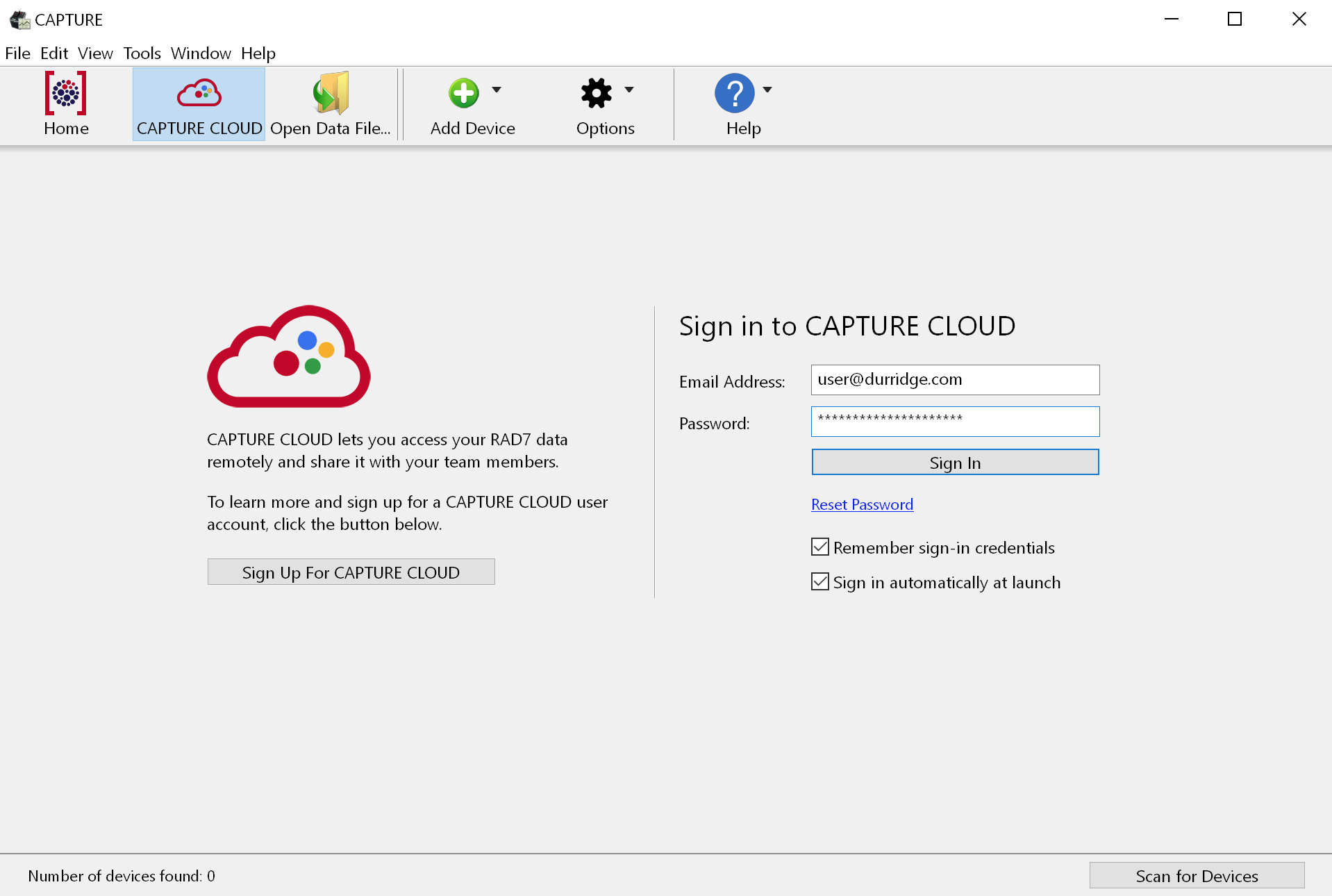Click the large CAPTURE CLOUD logo
Viewport: 1332px width, 896px height.
289,357
